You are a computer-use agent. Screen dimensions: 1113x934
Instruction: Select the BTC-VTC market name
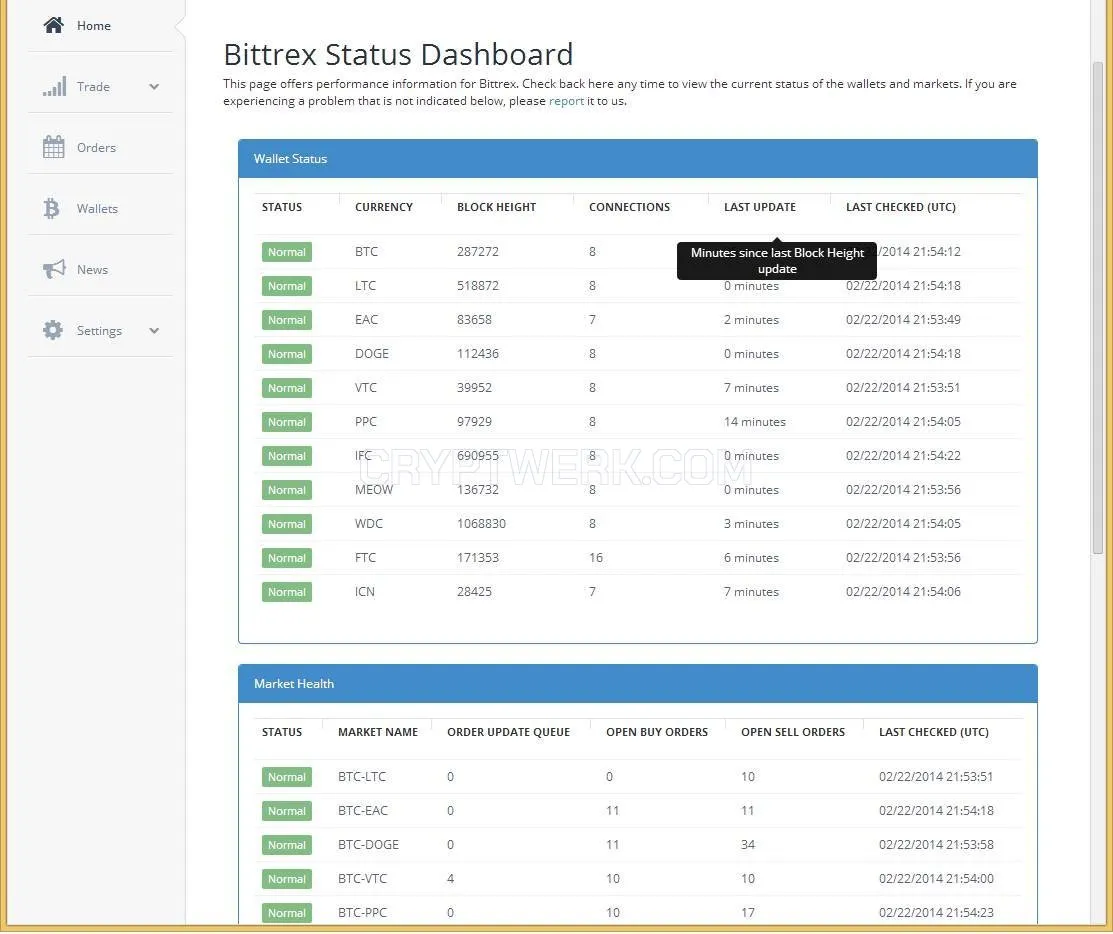click(362, 879)
